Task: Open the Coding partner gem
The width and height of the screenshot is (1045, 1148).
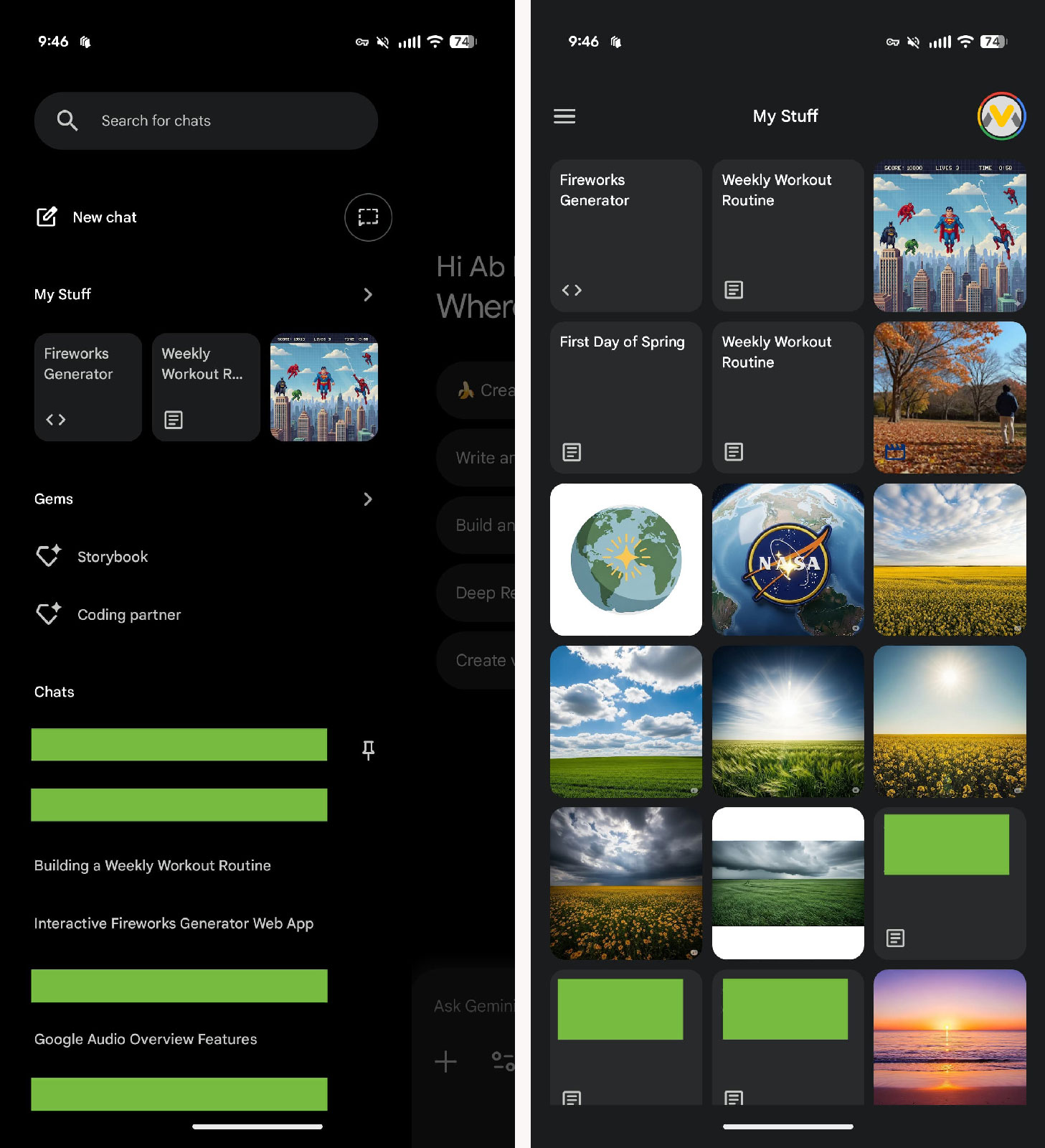Action: (x=128, y=615)
